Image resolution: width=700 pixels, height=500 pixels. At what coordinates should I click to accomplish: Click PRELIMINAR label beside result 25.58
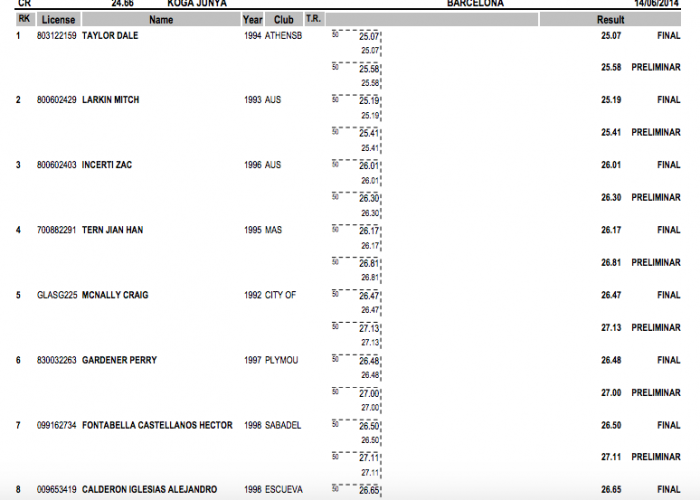656,67
